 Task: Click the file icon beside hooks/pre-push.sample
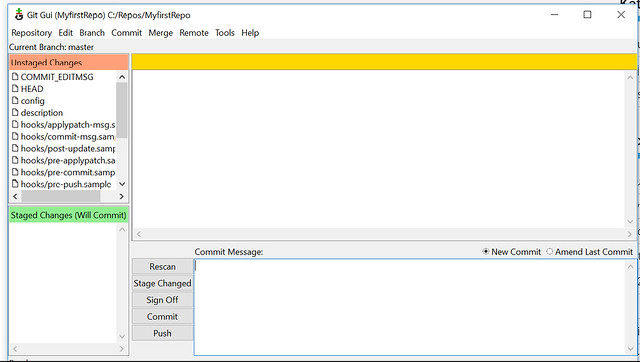click(16, 184)
